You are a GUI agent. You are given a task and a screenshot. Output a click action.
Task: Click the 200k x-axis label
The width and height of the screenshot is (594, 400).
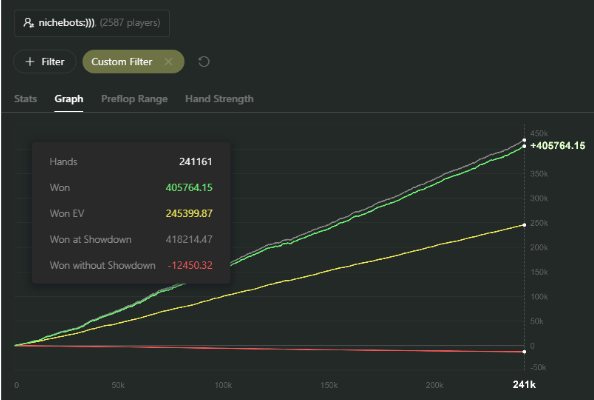(434, 385)
